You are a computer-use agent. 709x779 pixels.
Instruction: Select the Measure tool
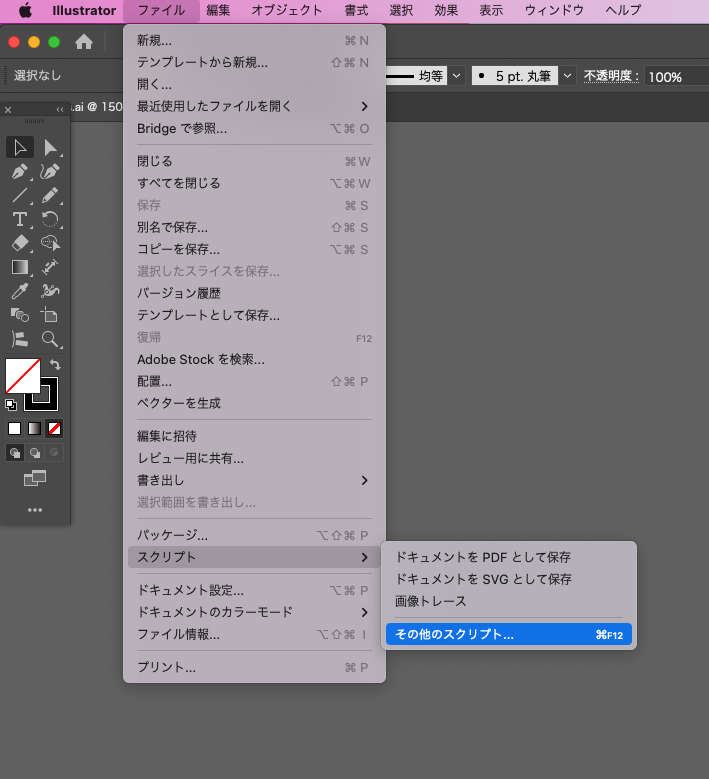pos(50,267)
